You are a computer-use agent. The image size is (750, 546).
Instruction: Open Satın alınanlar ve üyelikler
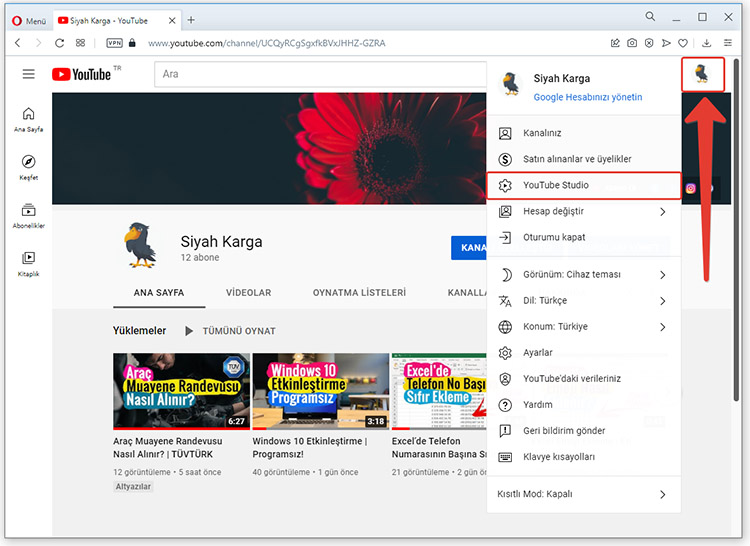[x=584, y=159]
